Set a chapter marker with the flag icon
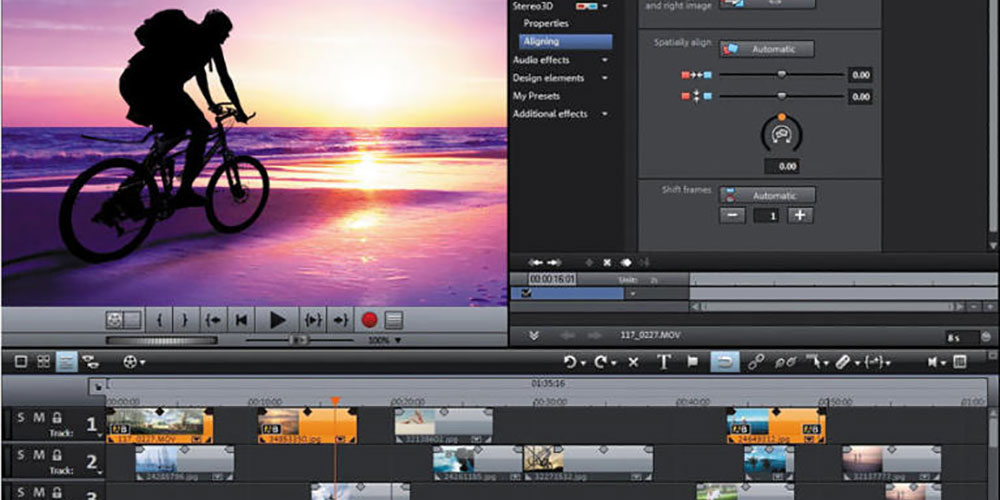This screenshot has width=1000, height=500. (x=693, y=362)
